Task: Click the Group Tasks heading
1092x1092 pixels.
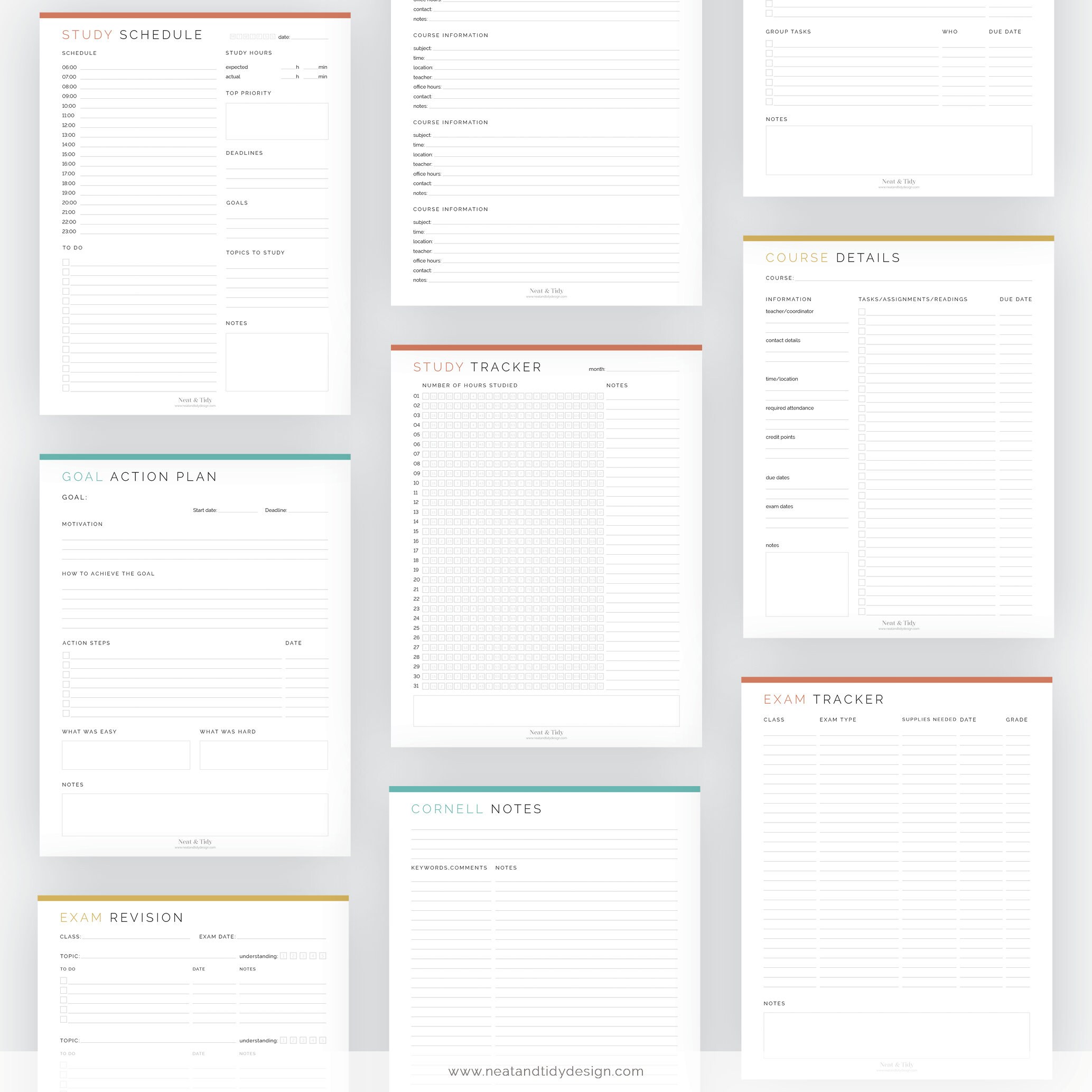Action: (788, 32)
